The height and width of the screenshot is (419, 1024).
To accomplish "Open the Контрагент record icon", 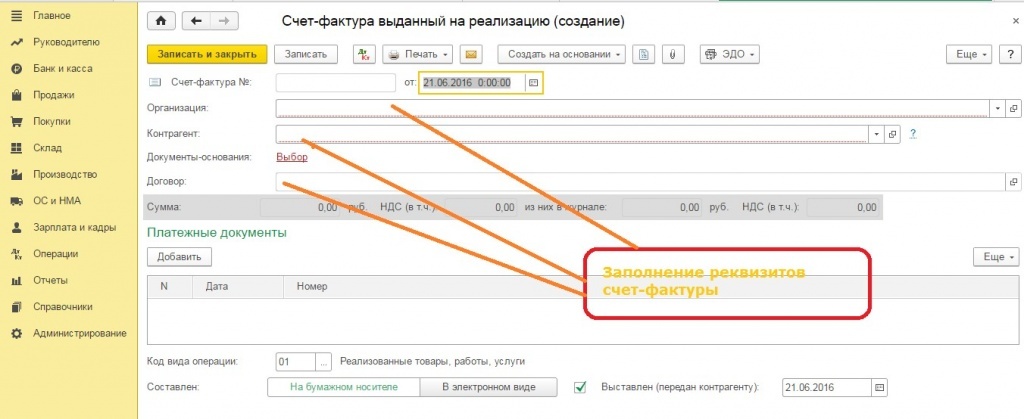I will click(x=893, y=134).
